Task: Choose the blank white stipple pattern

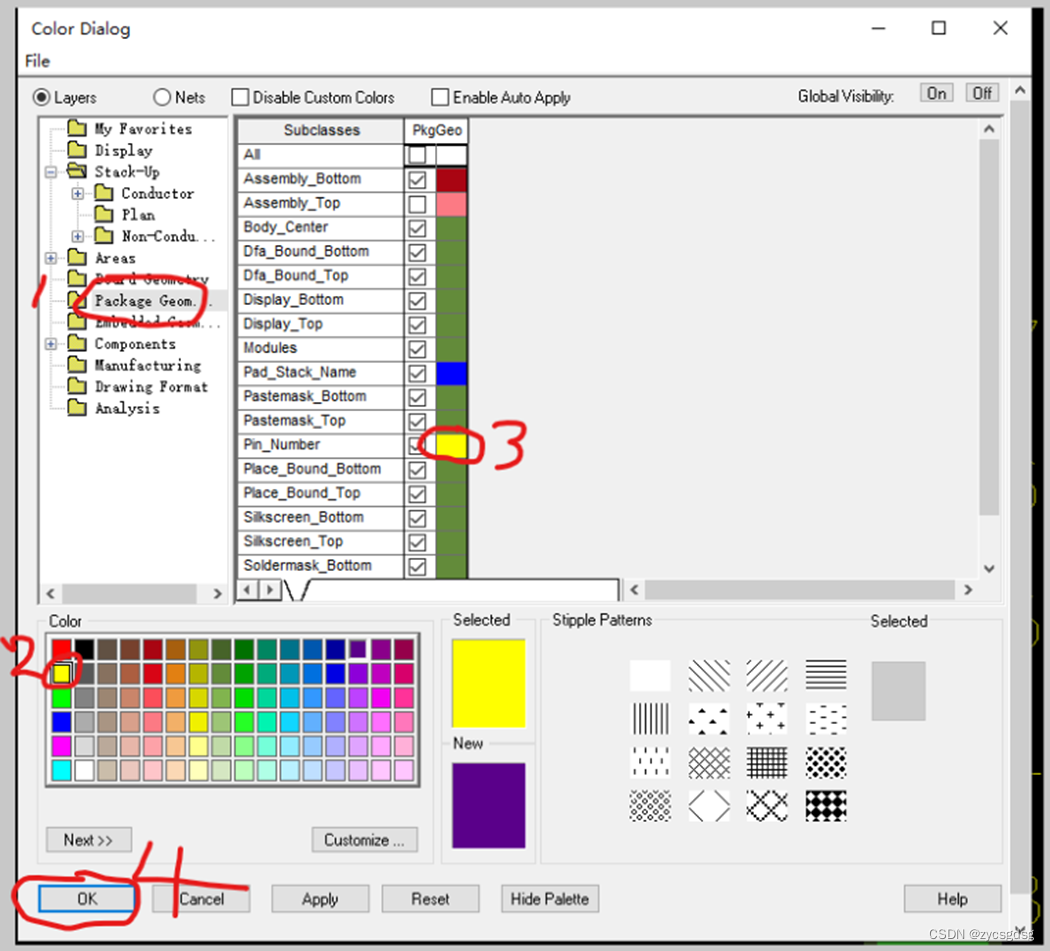Action: pos(650,675)
